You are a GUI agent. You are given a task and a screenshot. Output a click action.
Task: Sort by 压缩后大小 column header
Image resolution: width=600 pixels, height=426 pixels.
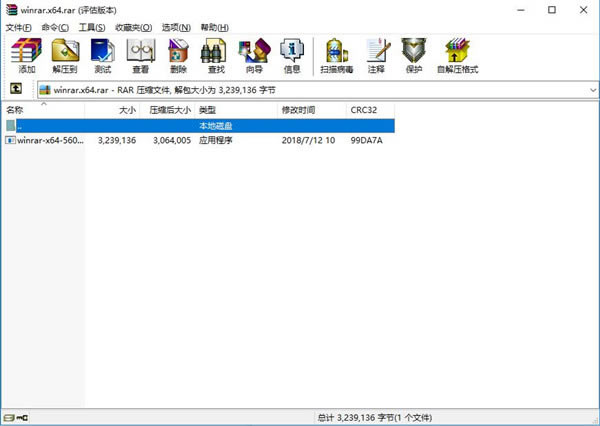pos(167,110)
